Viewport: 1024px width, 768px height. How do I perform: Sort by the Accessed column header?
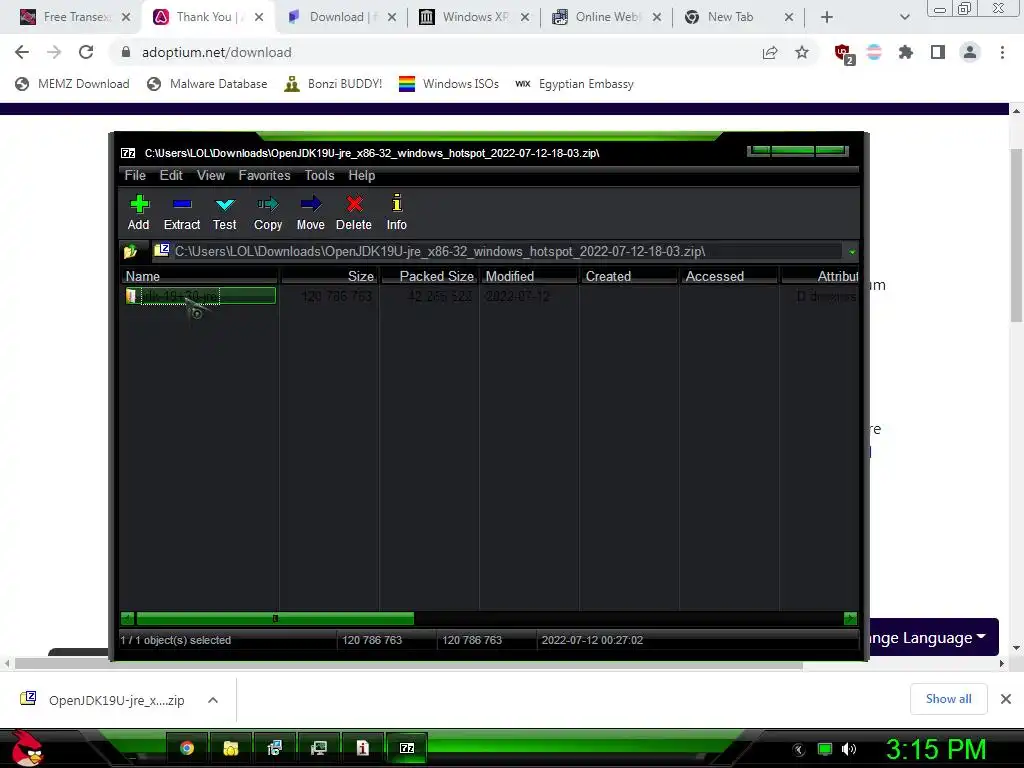[729, 276]
